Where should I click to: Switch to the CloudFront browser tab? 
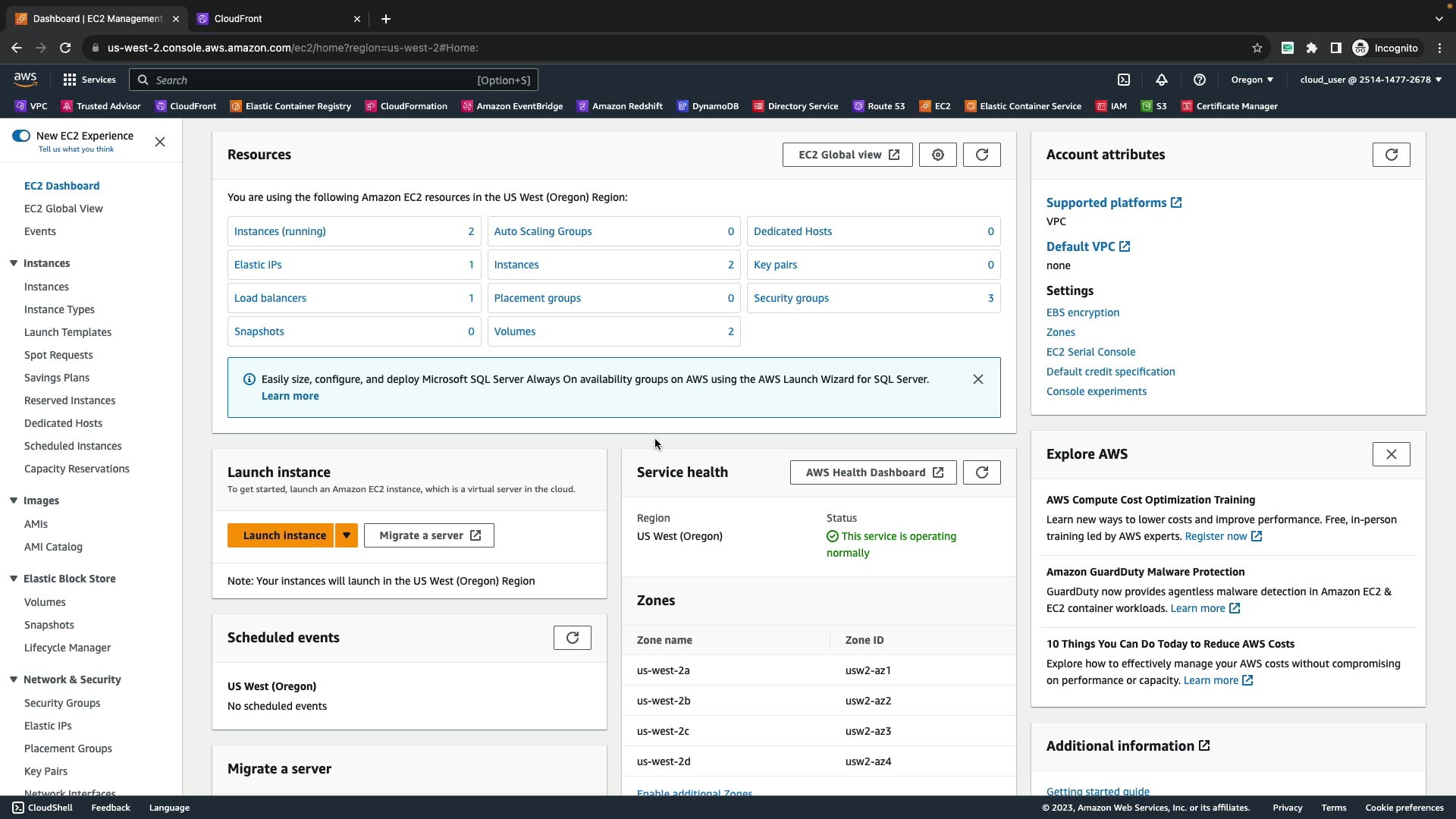pyautogui.click(x=238, y=19)
